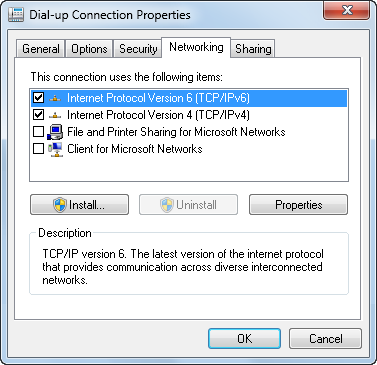377x365 pixels.
Task: Click the File and Printer Sharing computer icon
Action: (55, 132)
